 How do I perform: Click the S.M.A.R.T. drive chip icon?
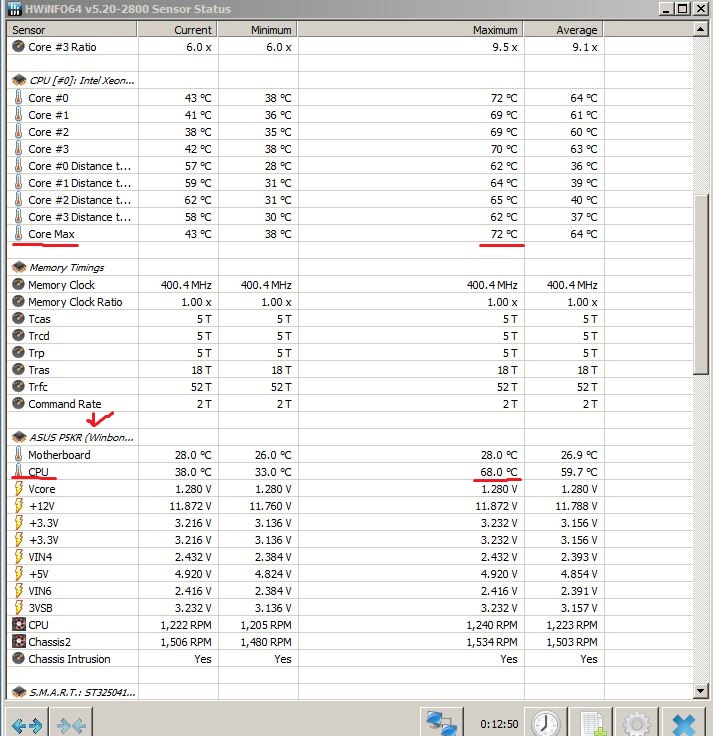19,692
